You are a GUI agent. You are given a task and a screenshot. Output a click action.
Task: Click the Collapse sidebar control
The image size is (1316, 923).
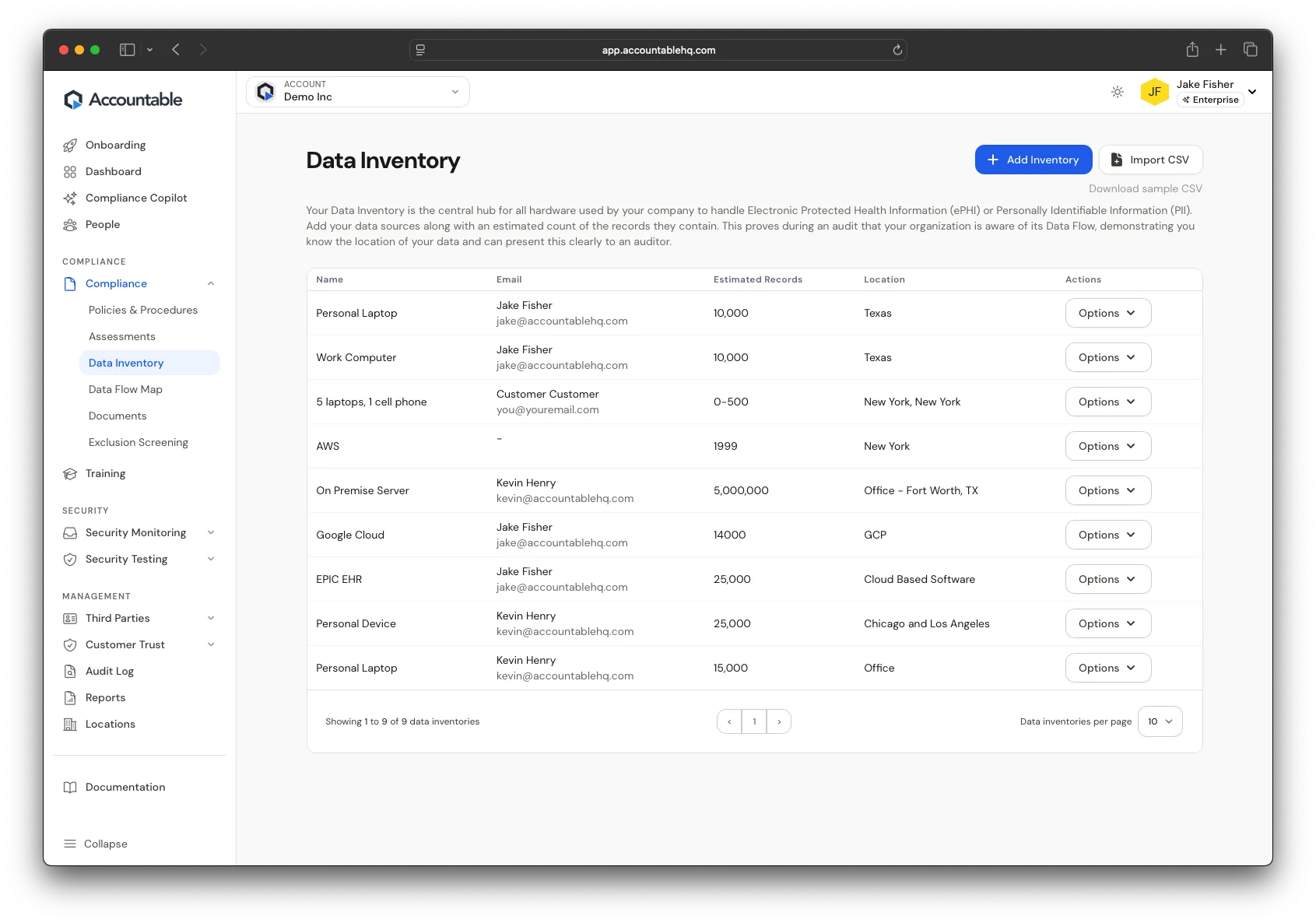[95, 844]
